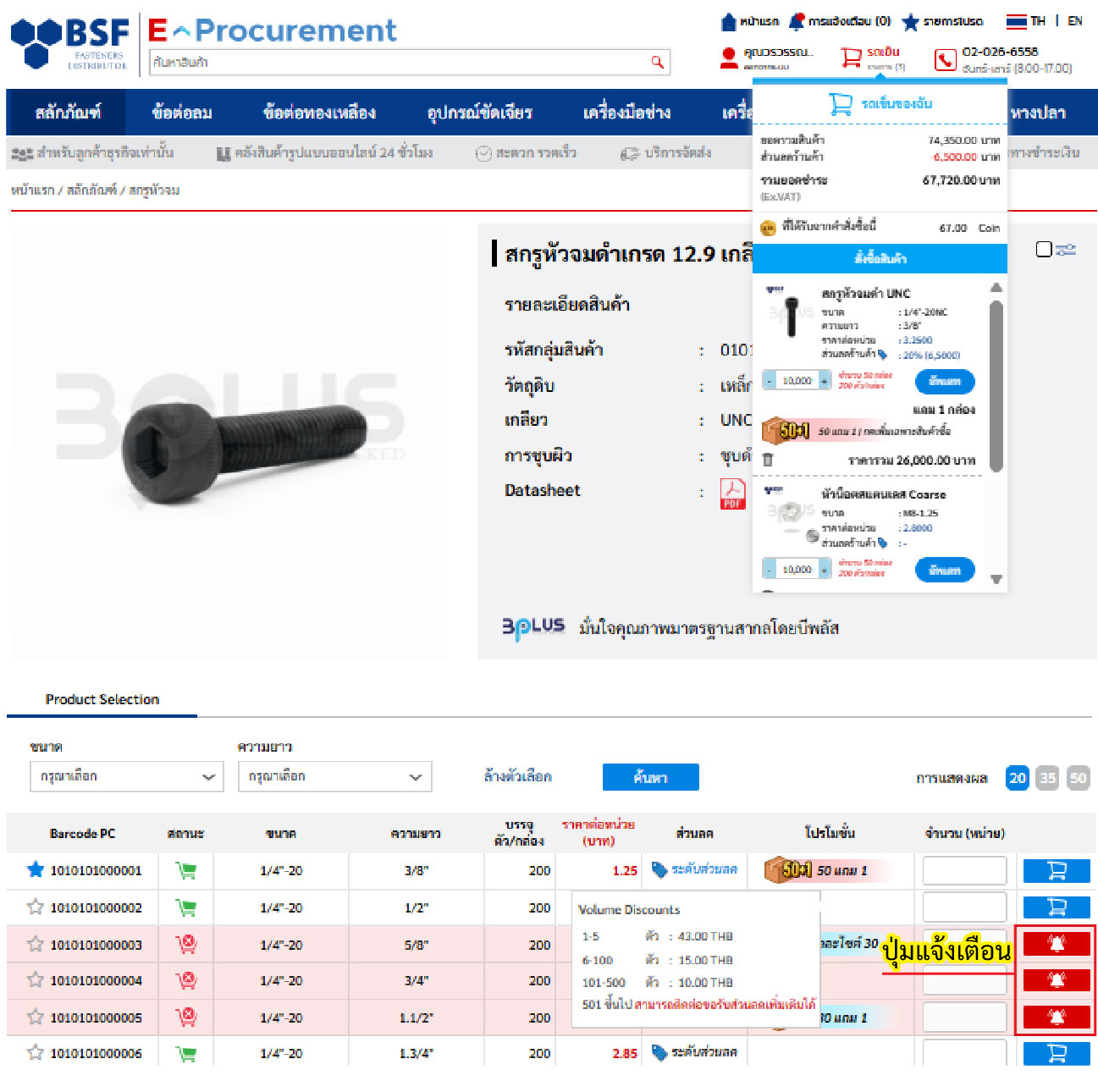Tick the checkbox next to the filter icon
The height and width of the screenshot is (1092, 1098).
[1044, 249]
